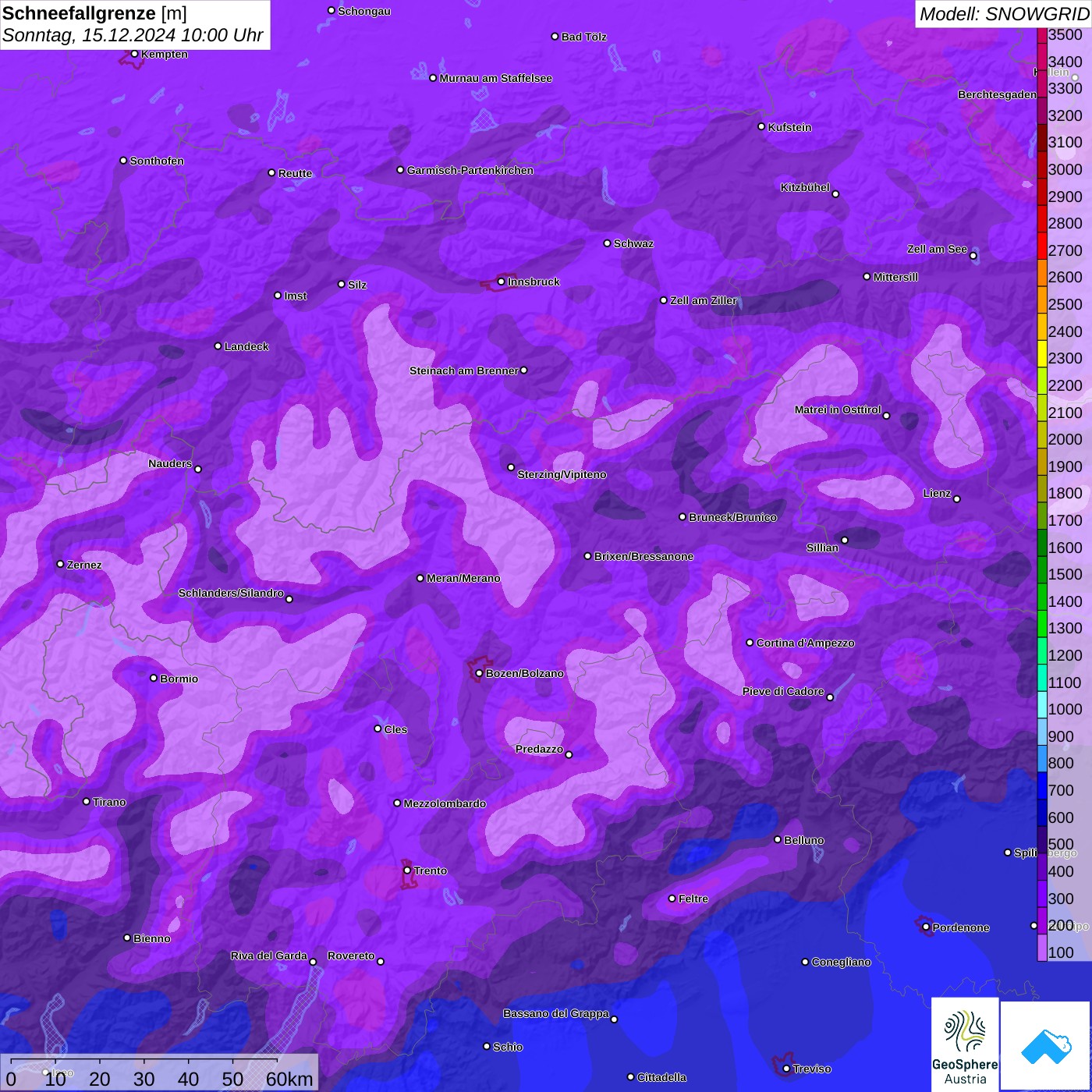1092x1092 pixels.
Task: Click the Modell: SNOWGRID label
Action: (1003, 13)
